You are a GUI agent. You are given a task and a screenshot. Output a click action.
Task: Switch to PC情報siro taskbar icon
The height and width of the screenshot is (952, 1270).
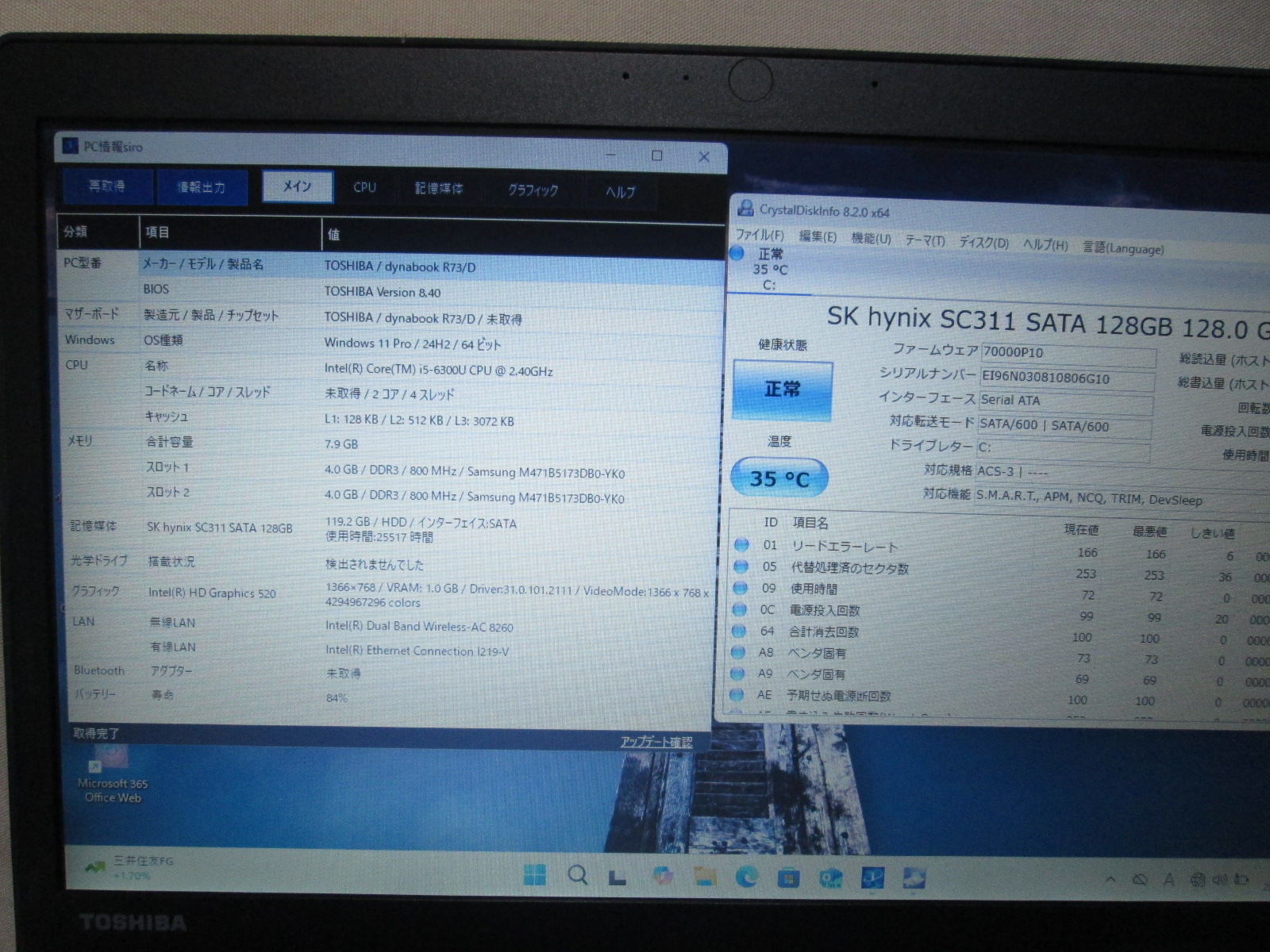[x=873, y=878]
